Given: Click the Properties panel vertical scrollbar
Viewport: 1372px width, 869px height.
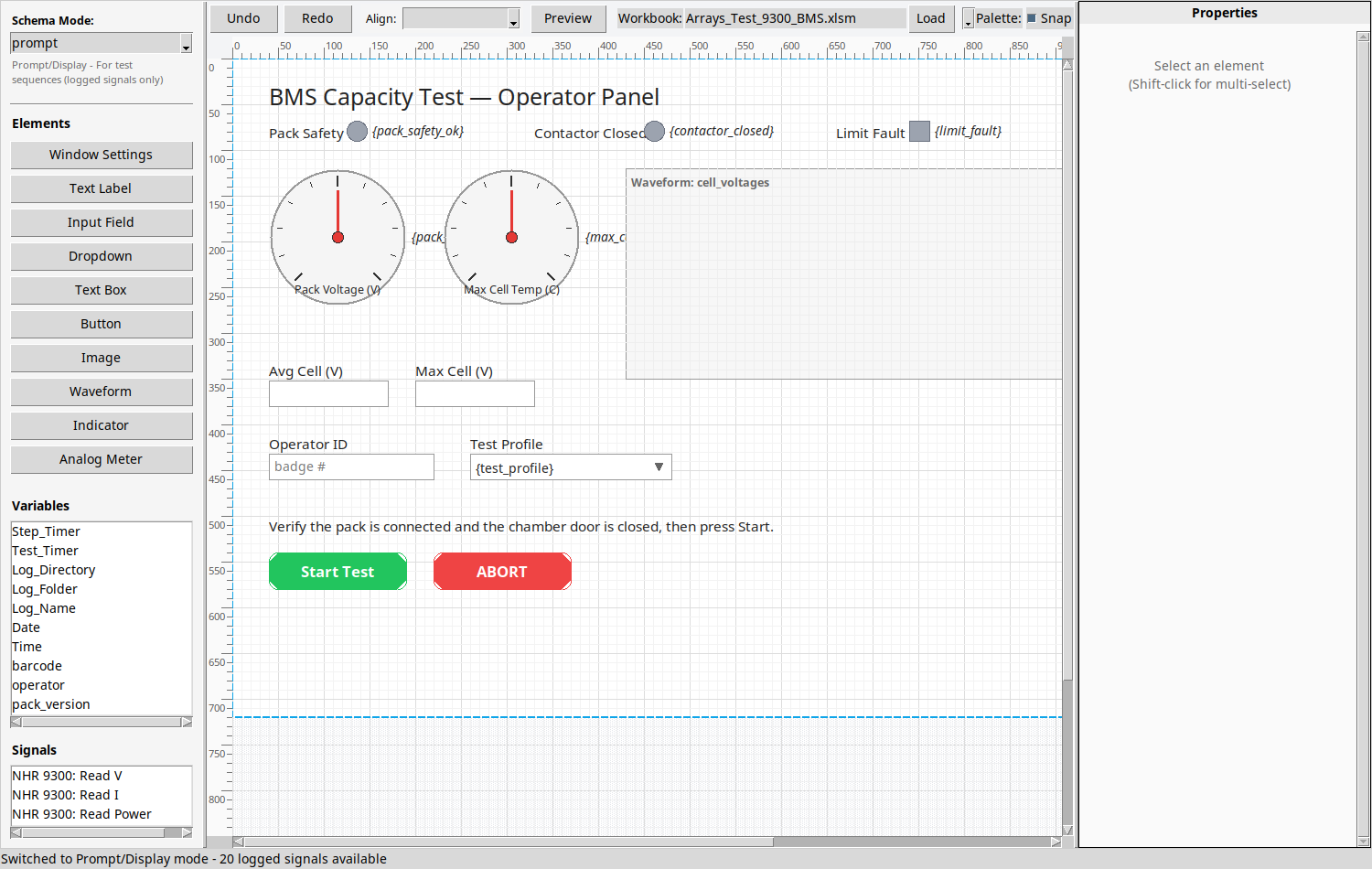Looking at the screenshot, I should coord(1364,439).
